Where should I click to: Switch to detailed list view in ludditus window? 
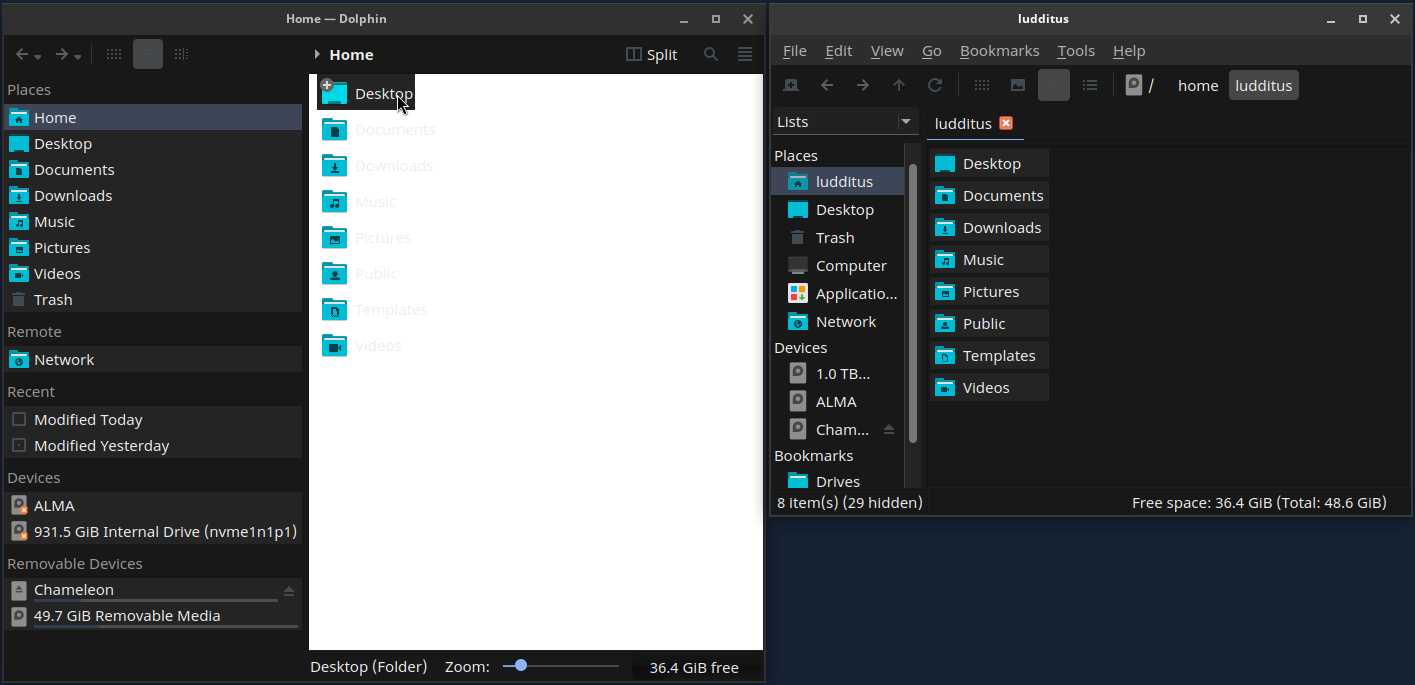1090,86
